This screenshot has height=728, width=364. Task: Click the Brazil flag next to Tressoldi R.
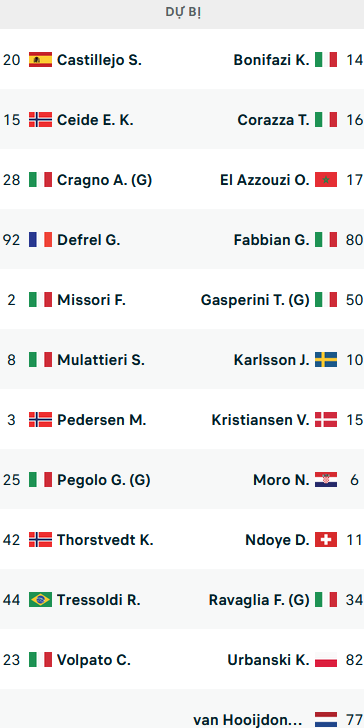click(40, 600)
